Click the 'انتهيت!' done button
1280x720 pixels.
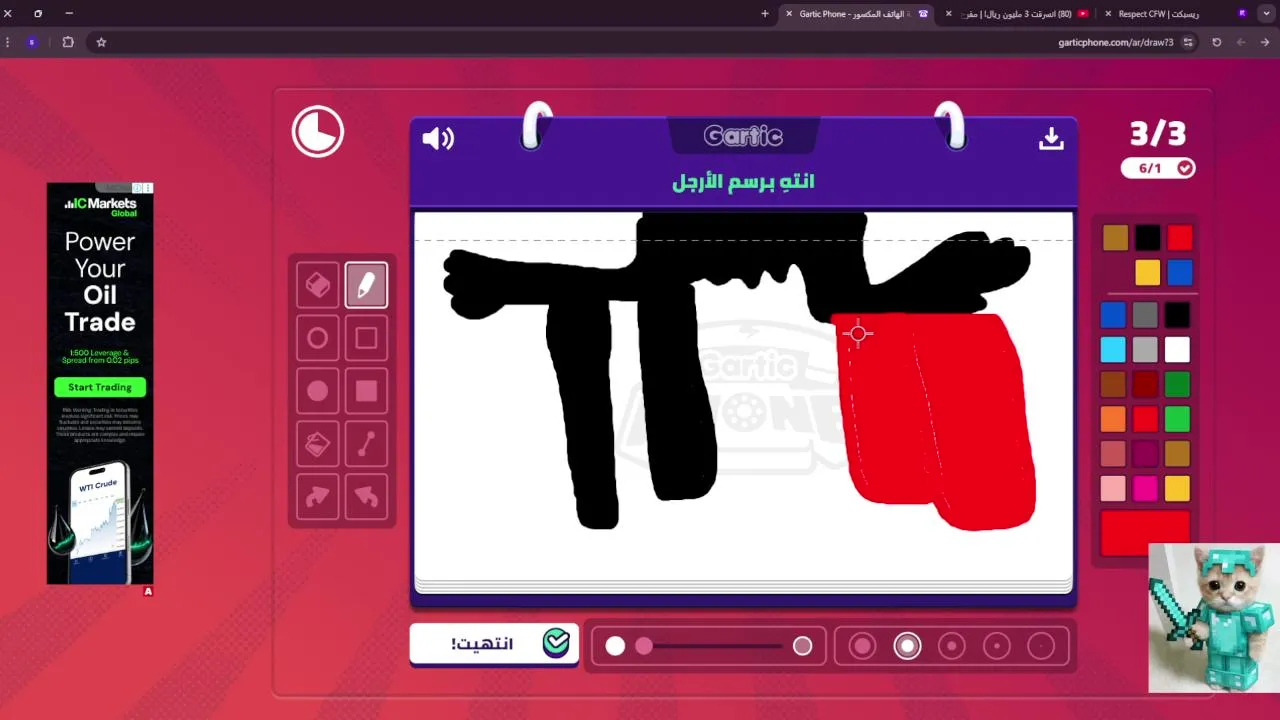click(x=494, y=644)
